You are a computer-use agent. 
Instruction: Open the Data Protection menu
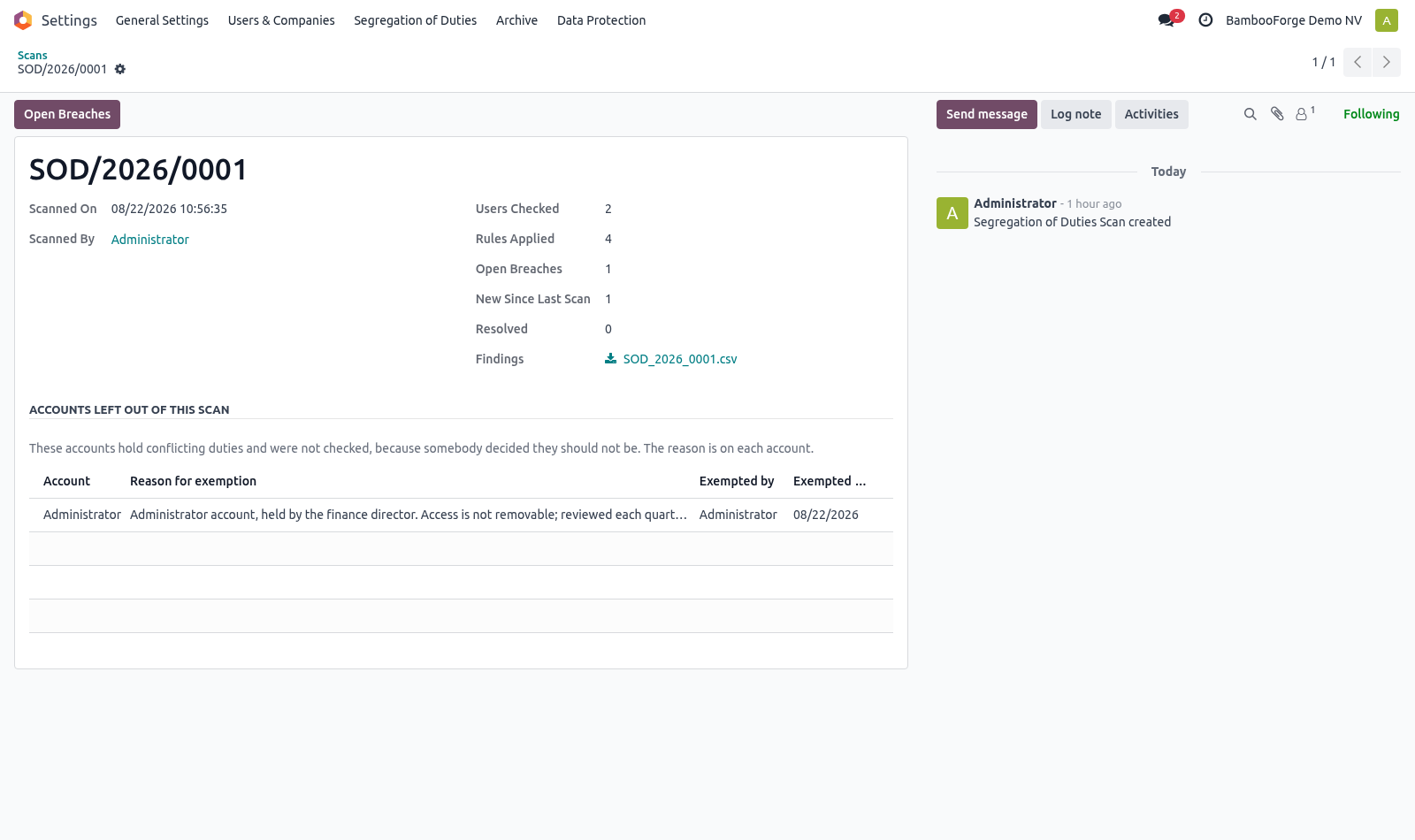(x=601, y=20)
